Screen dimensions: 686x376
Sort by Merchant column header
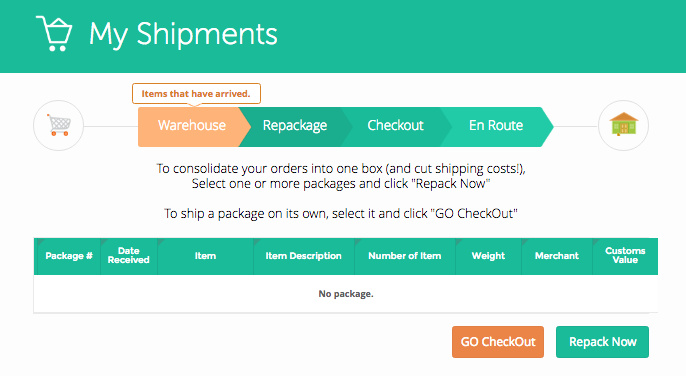557,256
